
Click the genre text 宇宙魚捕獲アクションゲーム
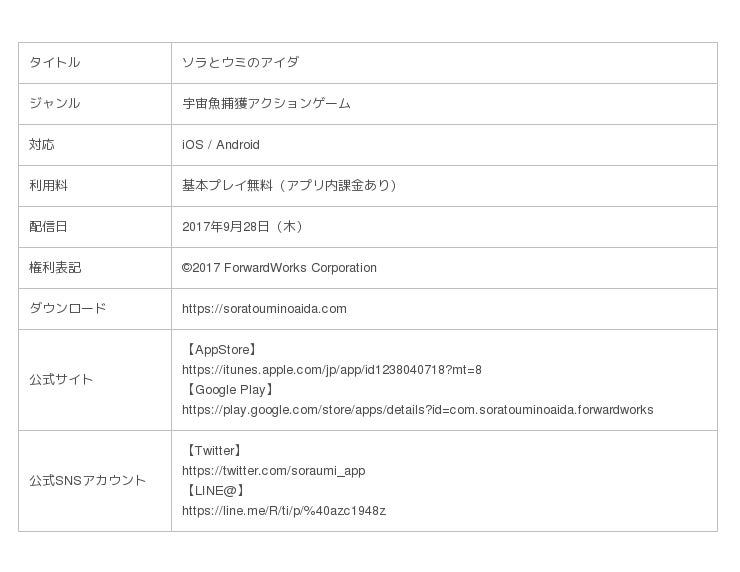(x=266, y=103)
